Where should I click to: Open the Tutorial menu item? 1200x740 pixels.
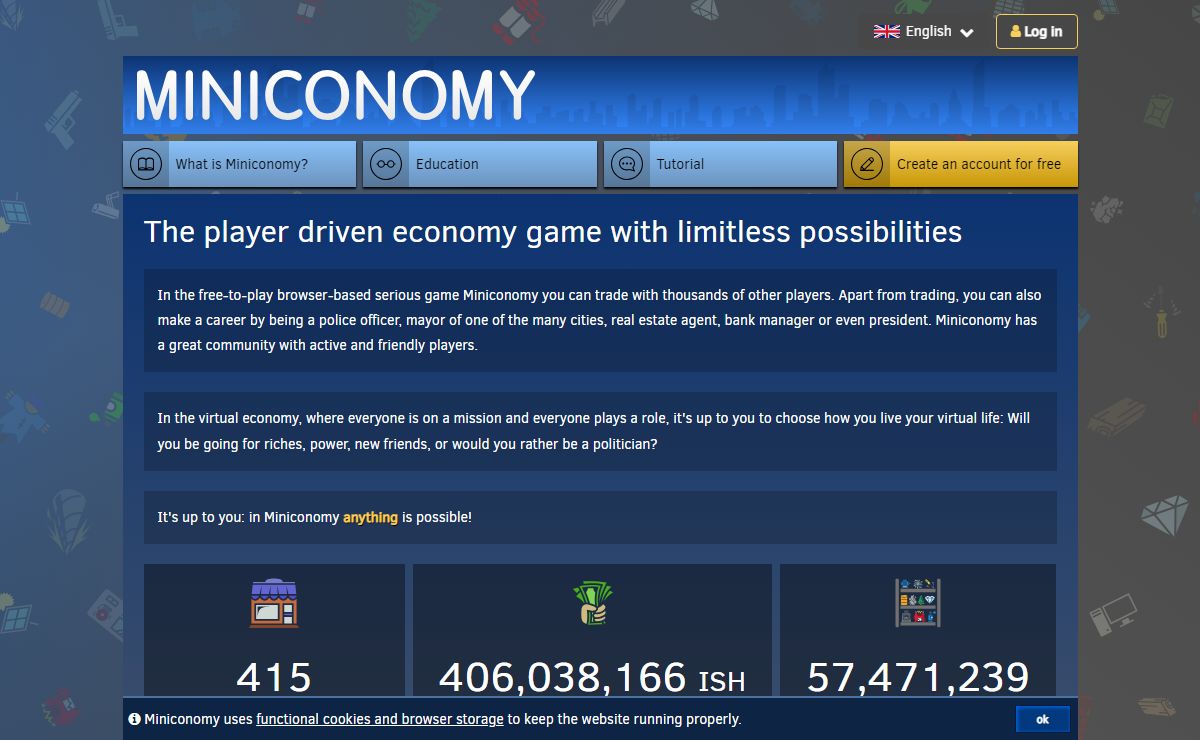[x=721, y=164]
